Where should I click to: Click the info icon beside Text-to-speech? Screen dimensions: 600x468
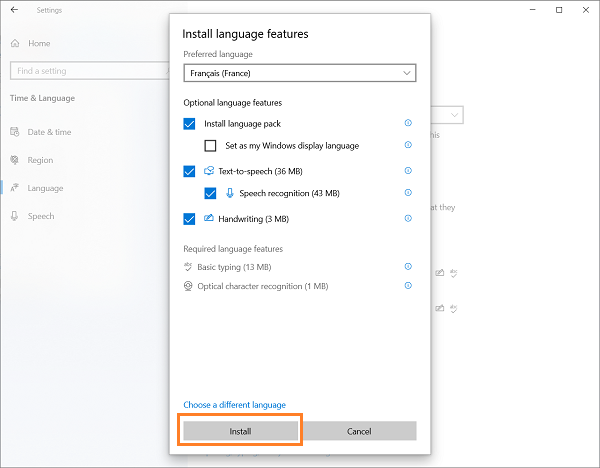click(x=408, y=171)
